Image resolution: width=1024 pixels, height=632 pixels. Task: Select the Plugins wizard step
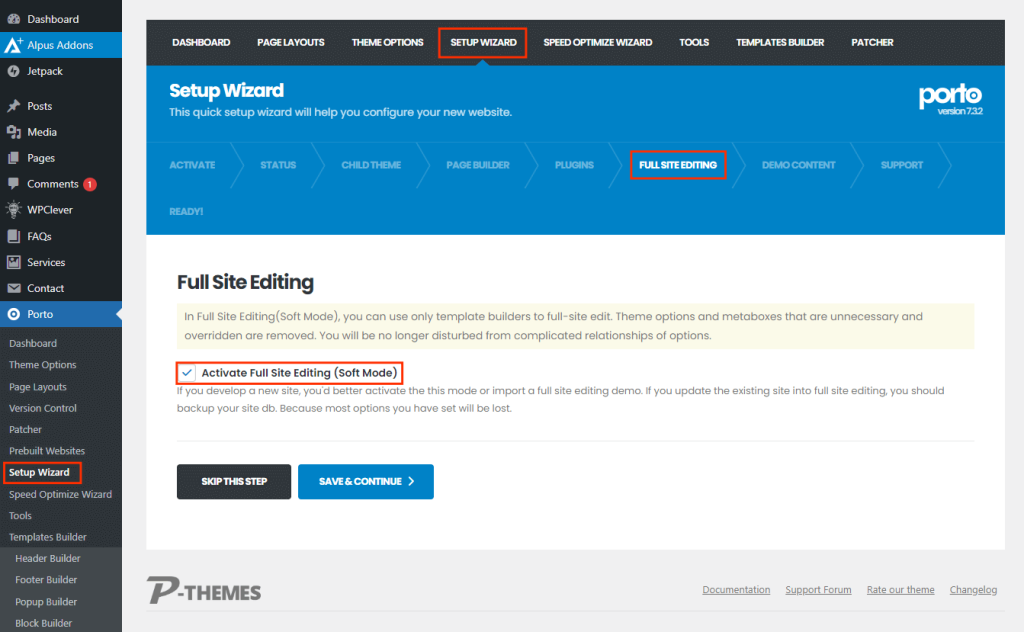(574, 165)
